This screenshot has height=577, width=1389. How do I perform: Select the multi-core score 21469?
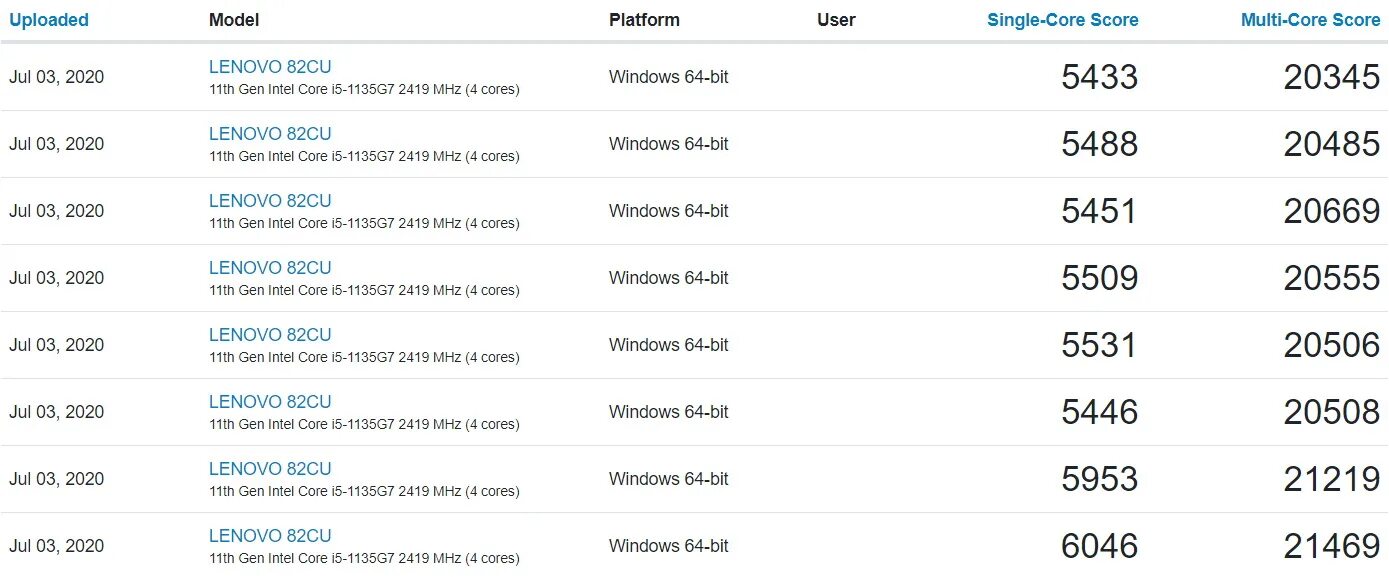[x=1332, y=546]
